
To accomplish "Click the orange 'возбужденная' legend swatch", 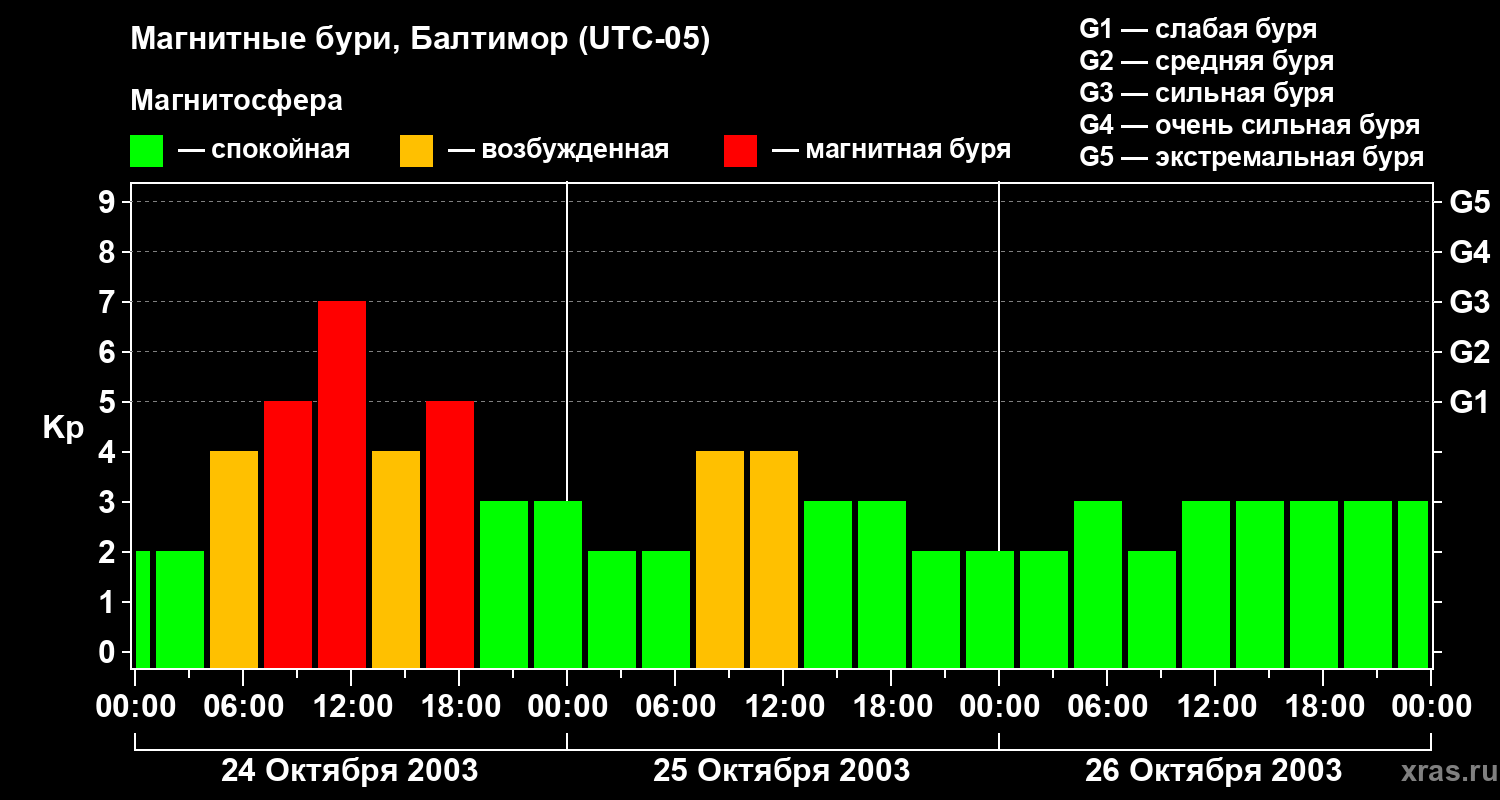I will tap(416, 151).
